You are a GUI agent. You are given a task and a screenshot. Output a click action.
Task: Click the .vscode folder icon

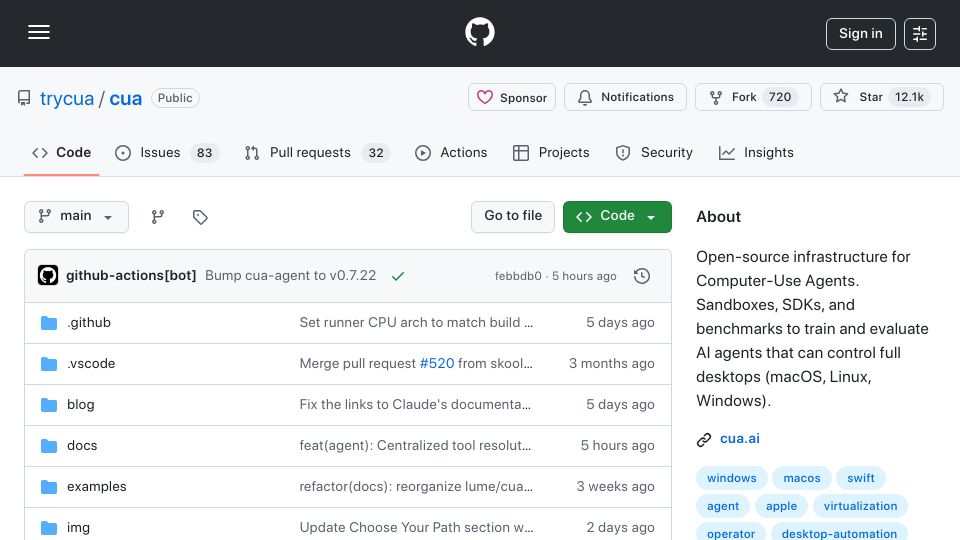click(x=49, y=364)
